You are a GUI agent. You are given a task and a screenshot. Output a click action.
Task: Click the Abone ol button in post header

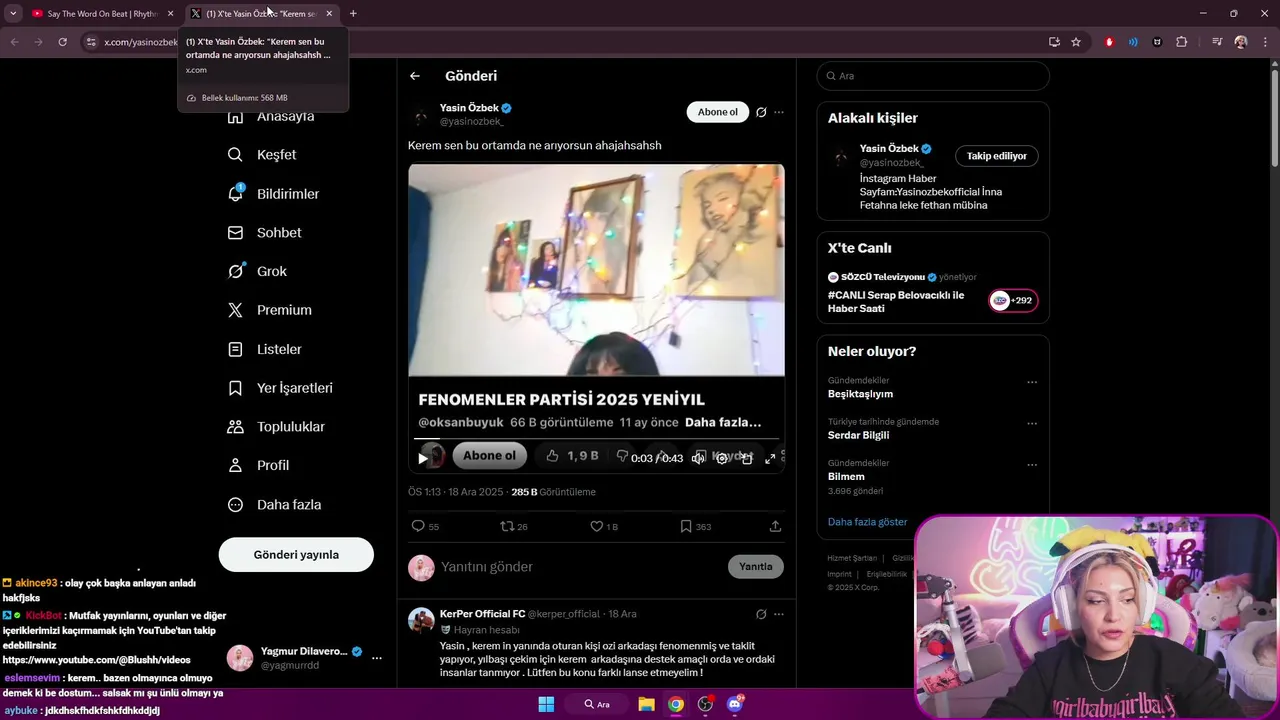[x=717, y=112]
